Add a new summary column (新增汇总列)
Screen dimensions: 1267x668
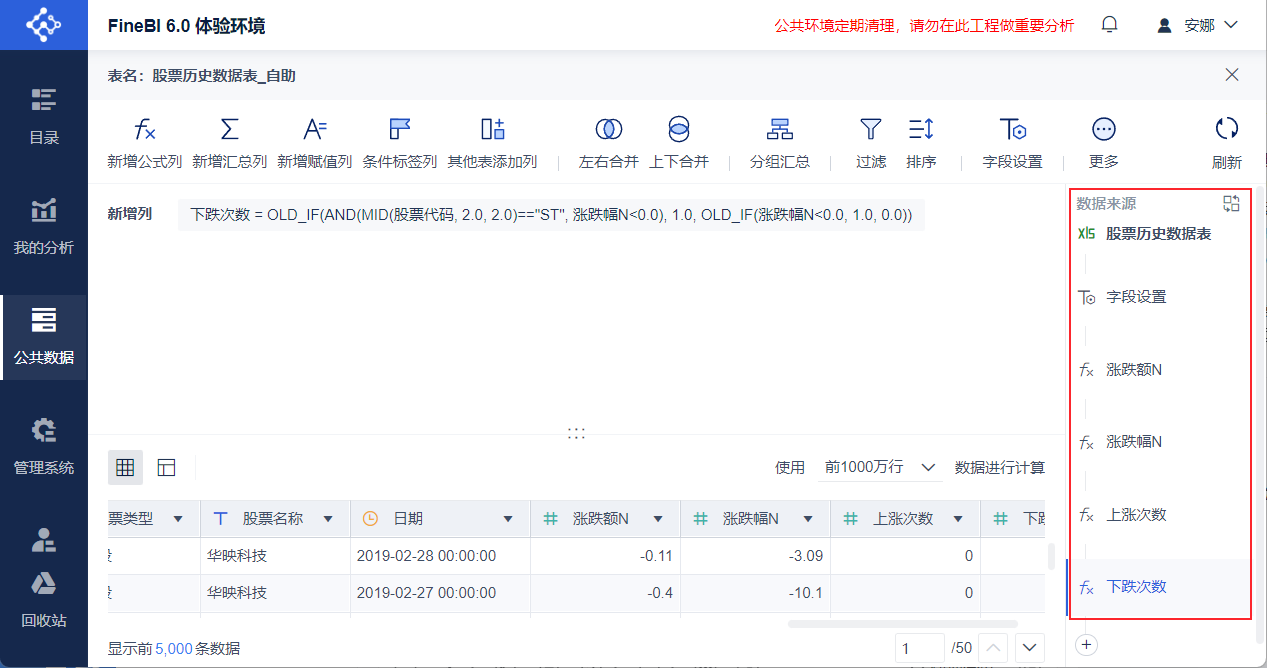coord(229,144)
